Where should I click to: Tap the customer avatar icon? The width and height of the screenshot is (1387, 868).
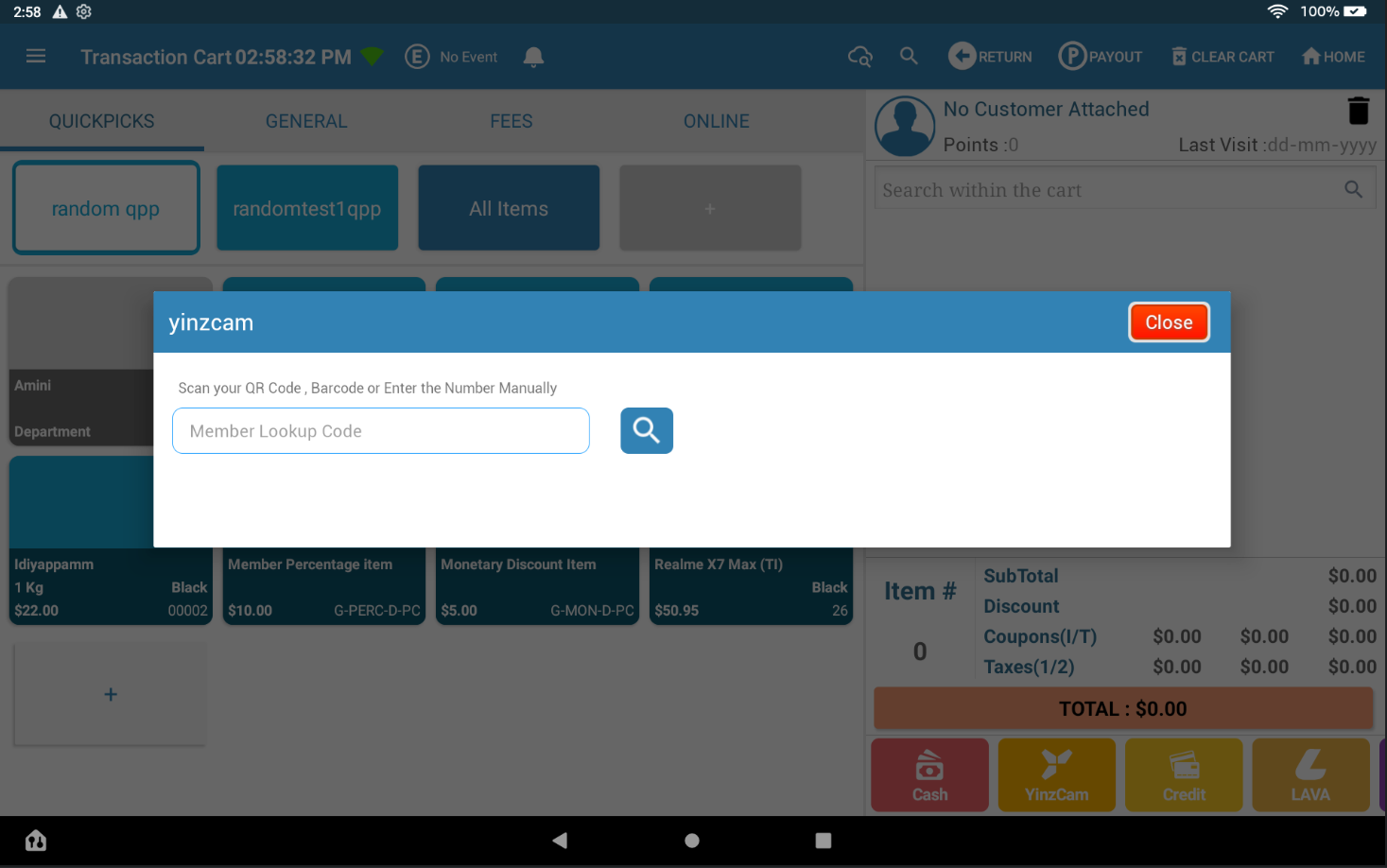coord(905,126)
